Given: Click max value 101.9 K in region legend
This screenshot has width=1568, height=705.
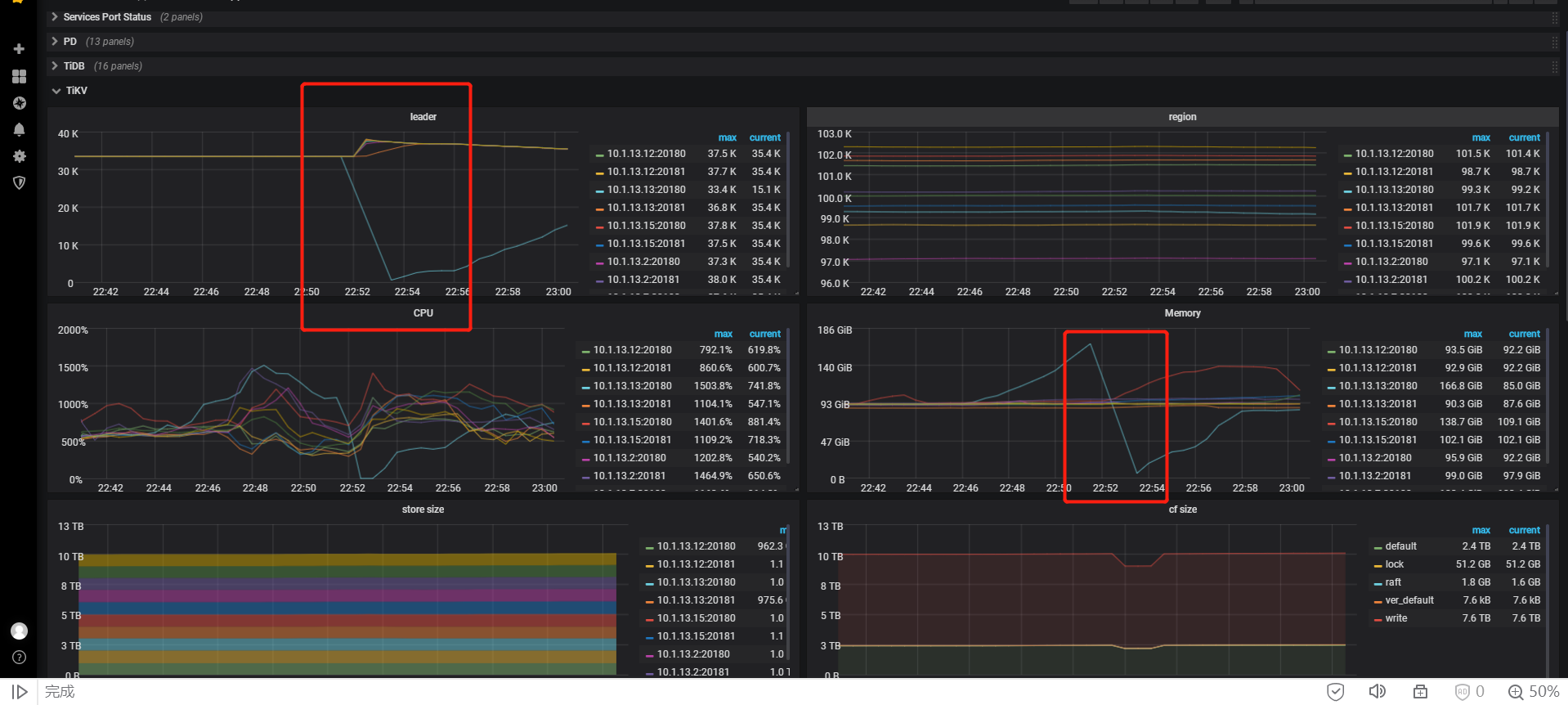Looking at the screenshot, I should point(1472,226).
